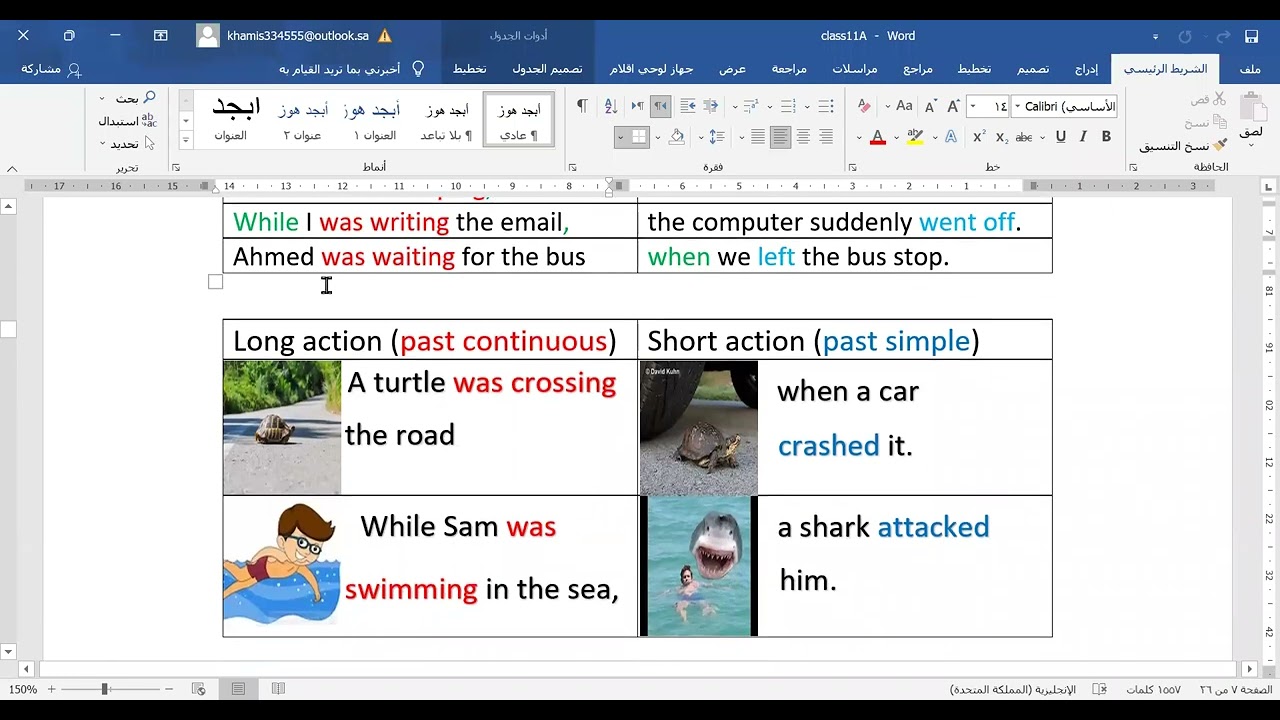Viewport: 1280px width, 720px height.
Task: Apply strikethrough abc formatting
Action: 1024,137
